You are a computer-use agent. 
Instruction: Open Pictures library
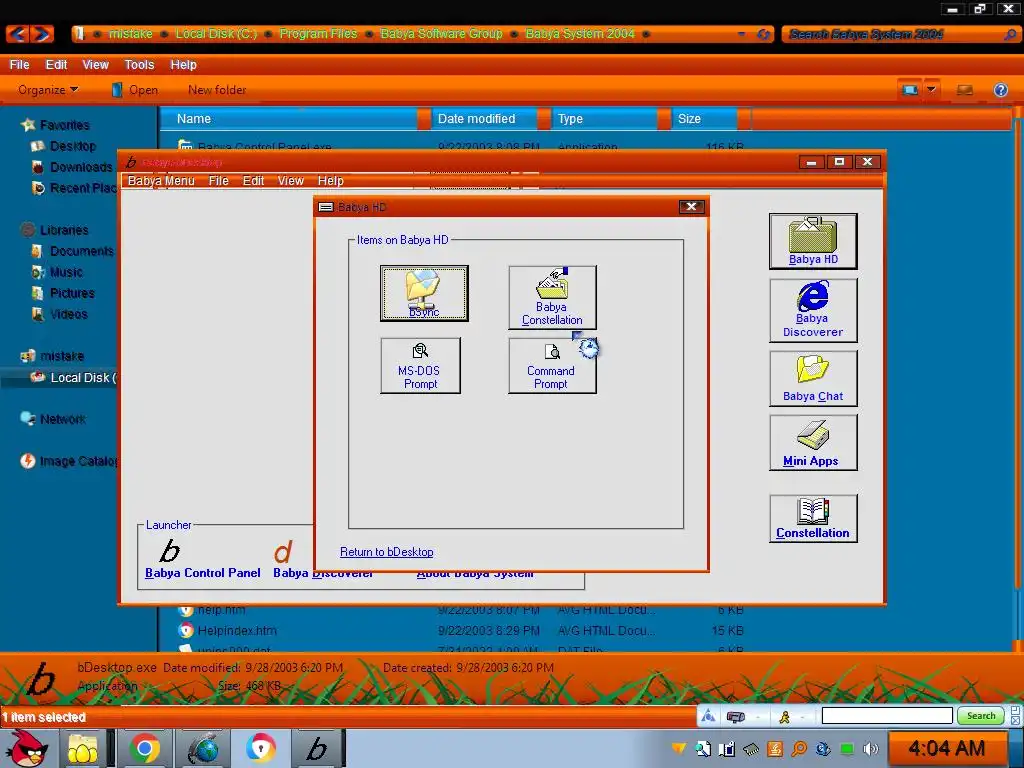tap(72, 293)
